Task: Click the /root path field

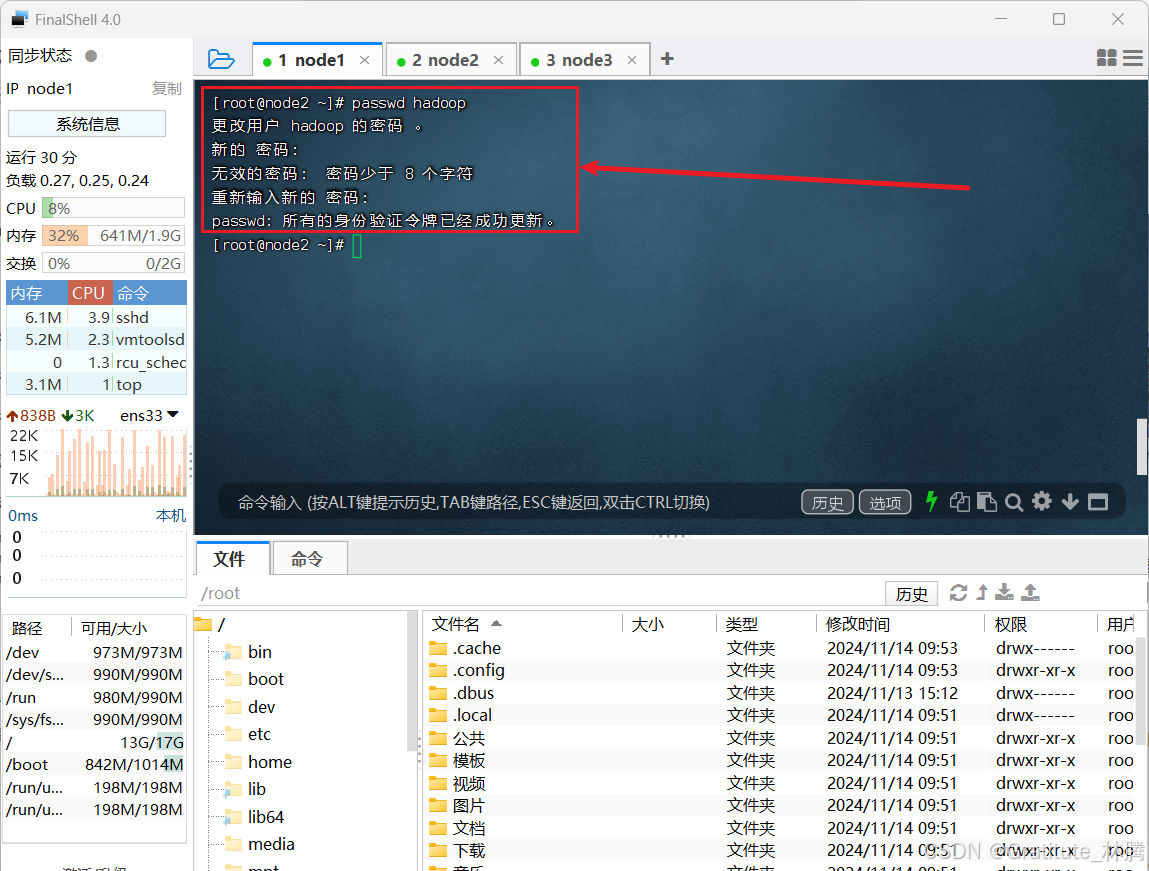Action: 539,593
